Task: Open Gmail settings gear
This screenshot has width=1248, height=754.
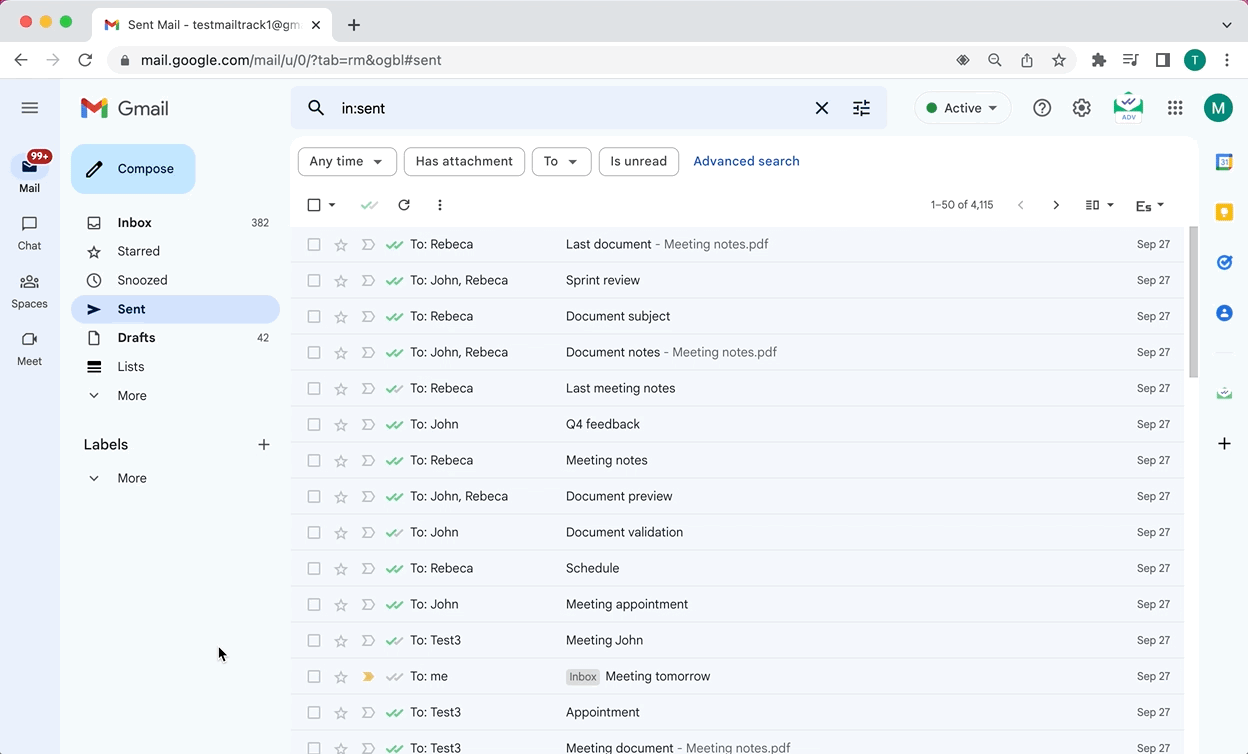Action: (x=1081, y=107)
